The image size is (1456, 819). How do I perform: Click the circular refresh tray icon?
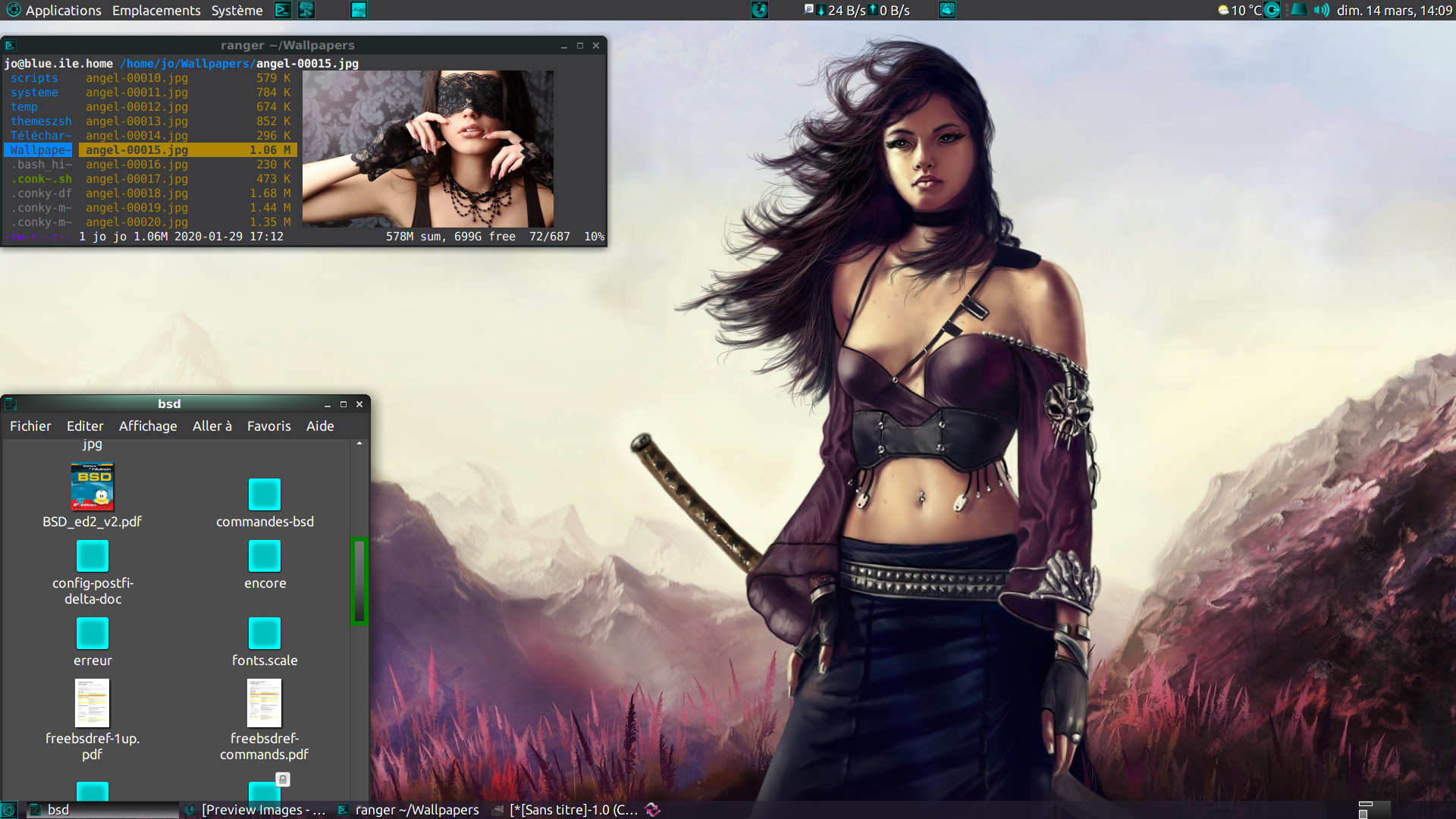[1272, 10]
